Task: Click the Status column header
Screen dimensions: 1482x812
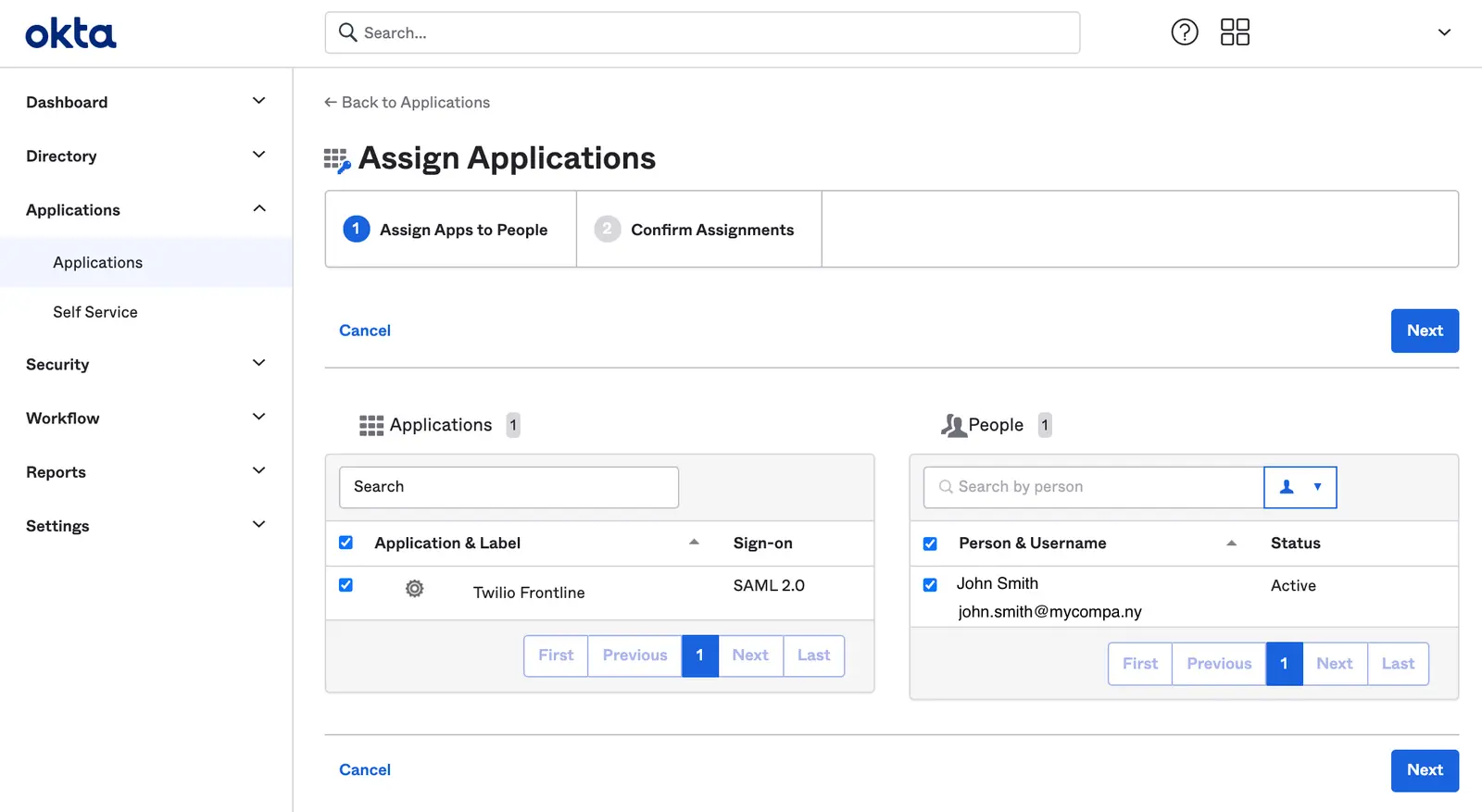Action: (x=1295, y=543)
